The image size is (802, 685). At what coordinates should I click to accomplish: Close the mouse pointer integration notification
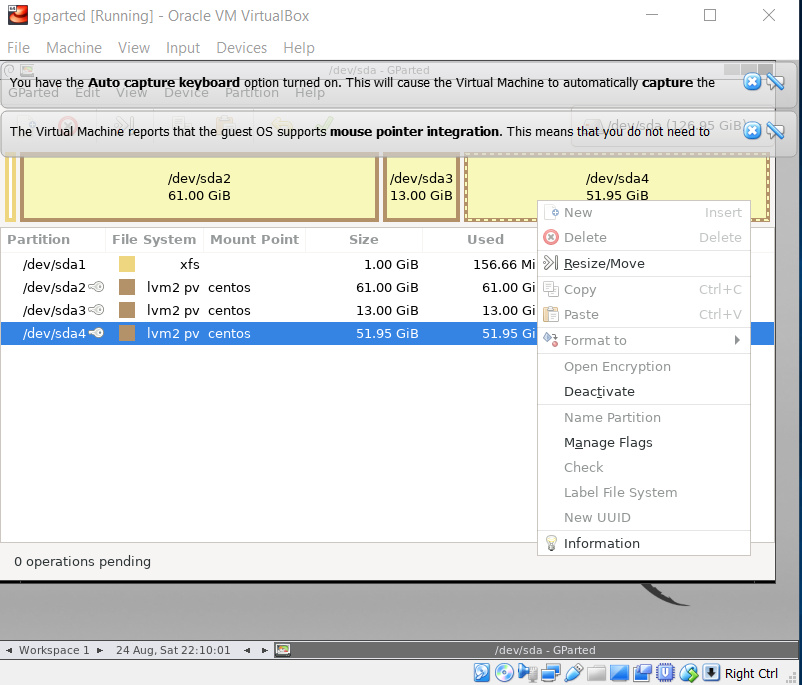tap(752, 131)
